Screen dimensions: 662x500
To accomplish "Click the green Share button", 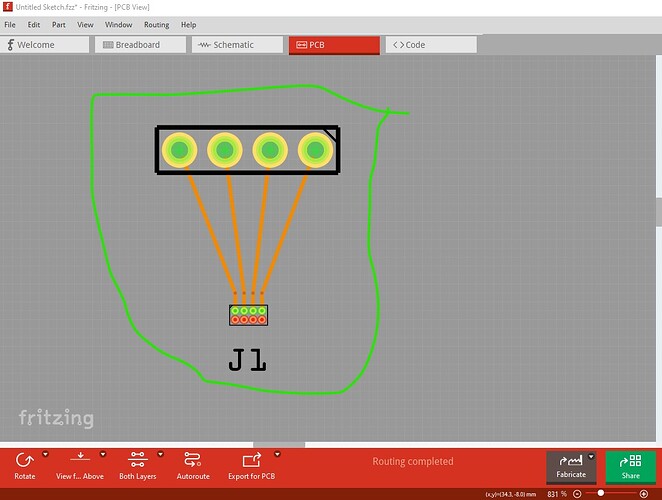I will point(630,466).
